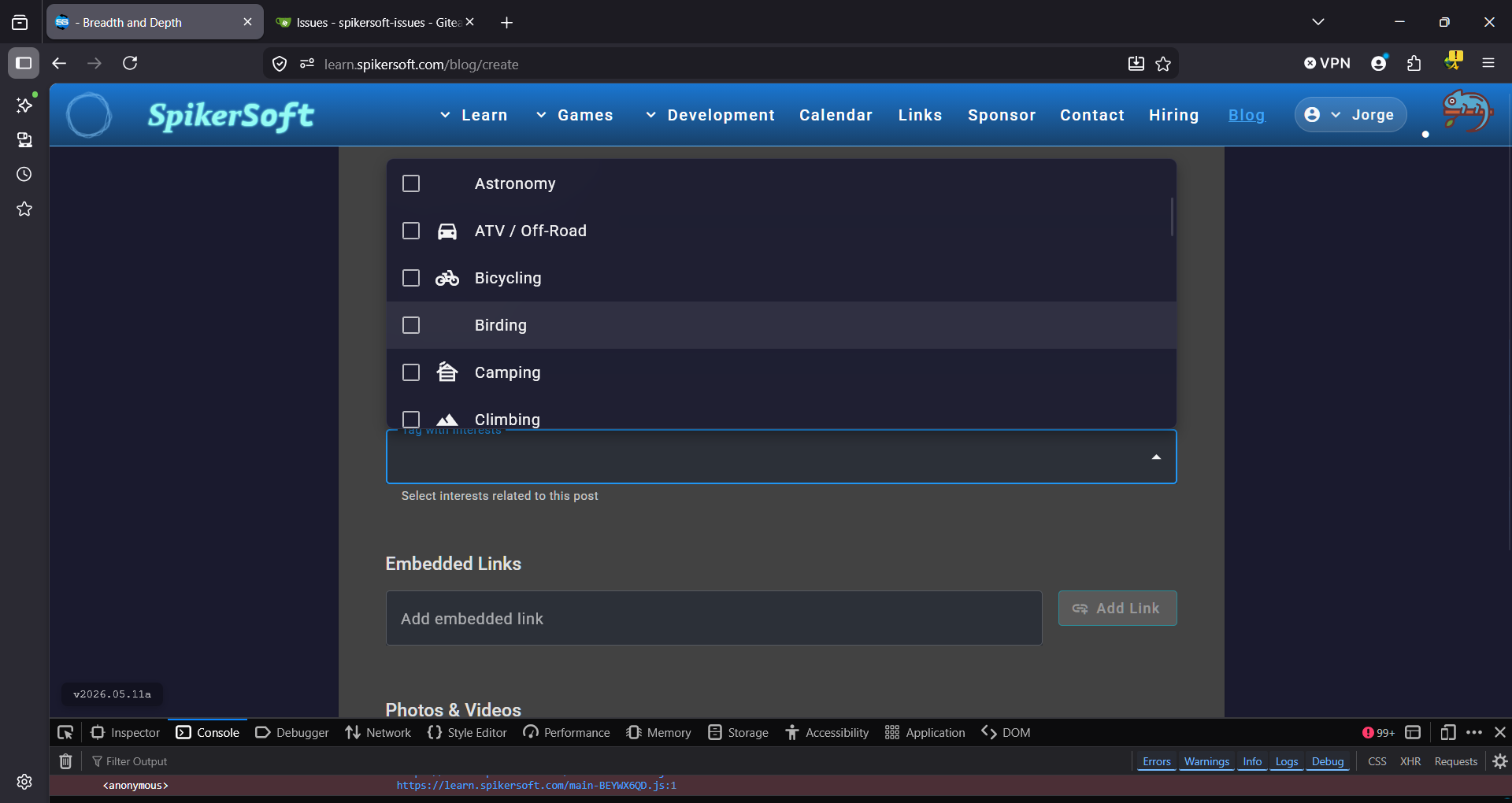The width and height of the screenshot is (1512, 803).
Task: Click the browser sidebar toggle icon
Action: (24, 63)
